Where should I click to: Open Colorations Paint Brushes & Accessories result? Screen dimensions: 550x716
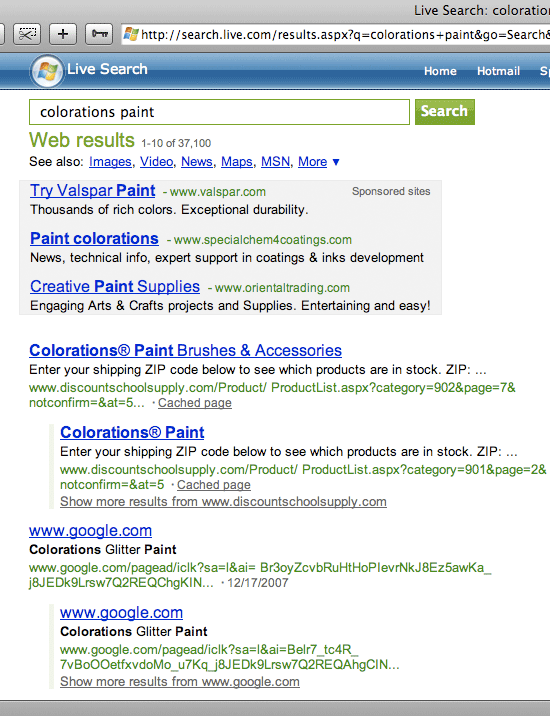[185, 350]
